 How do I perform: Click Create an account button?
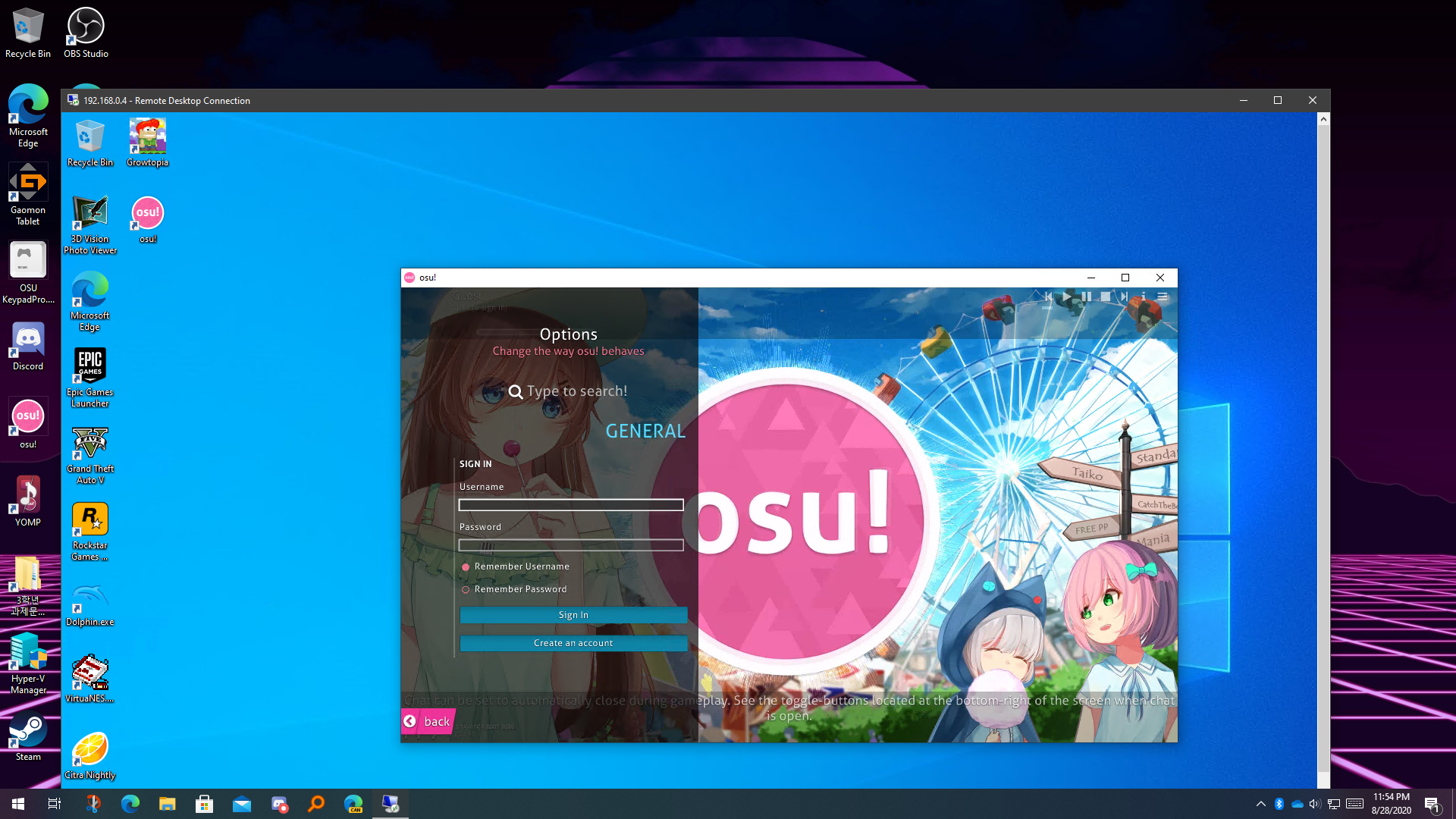coord(573,643)
